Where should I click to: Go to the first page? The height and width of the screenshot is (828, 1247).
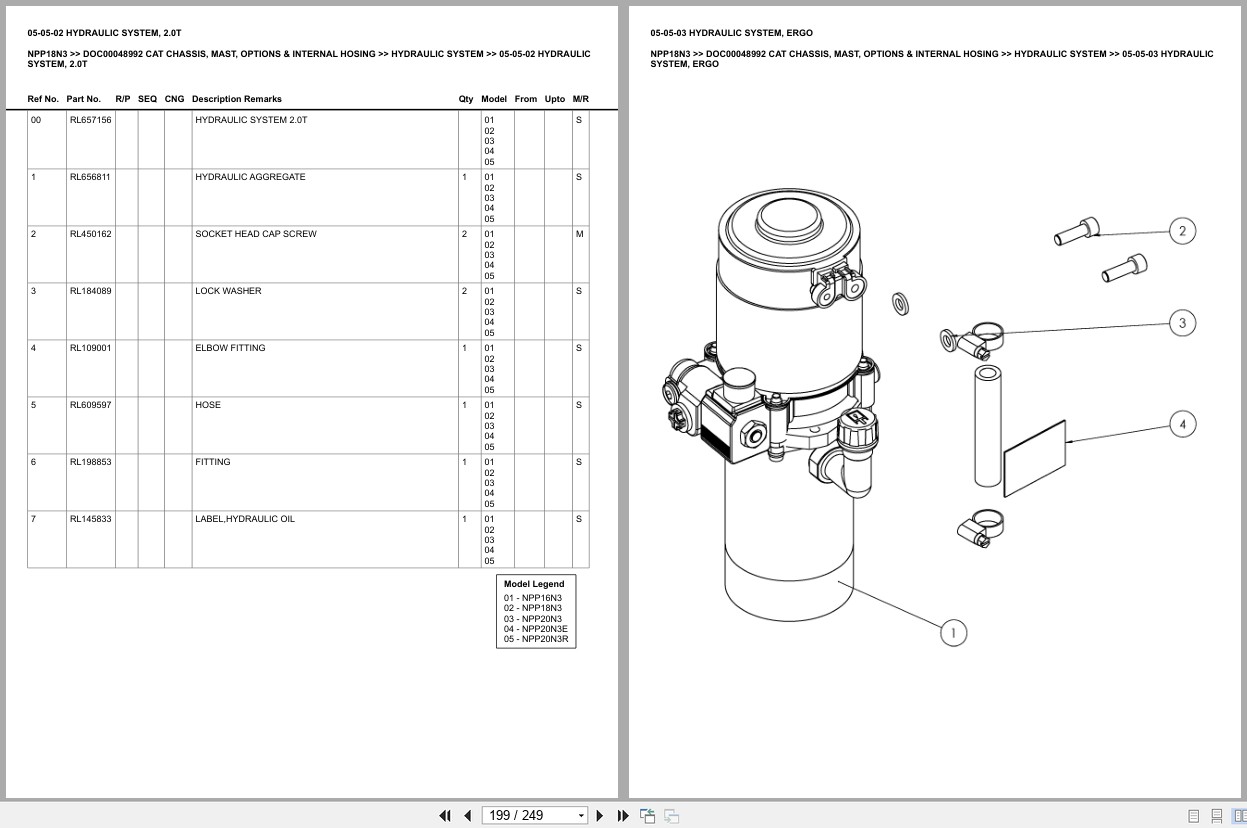tap(445, 816)
